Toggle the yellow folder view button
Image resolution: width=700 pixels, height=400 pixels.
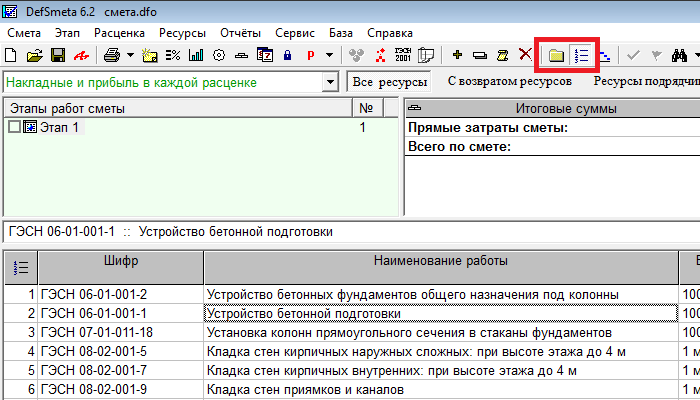pos(557,53)
